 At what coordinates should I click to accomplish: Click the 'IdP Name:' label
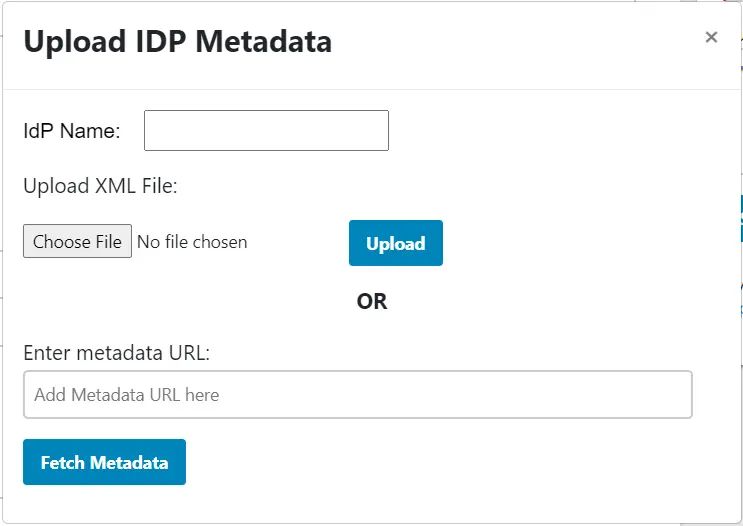72,131
